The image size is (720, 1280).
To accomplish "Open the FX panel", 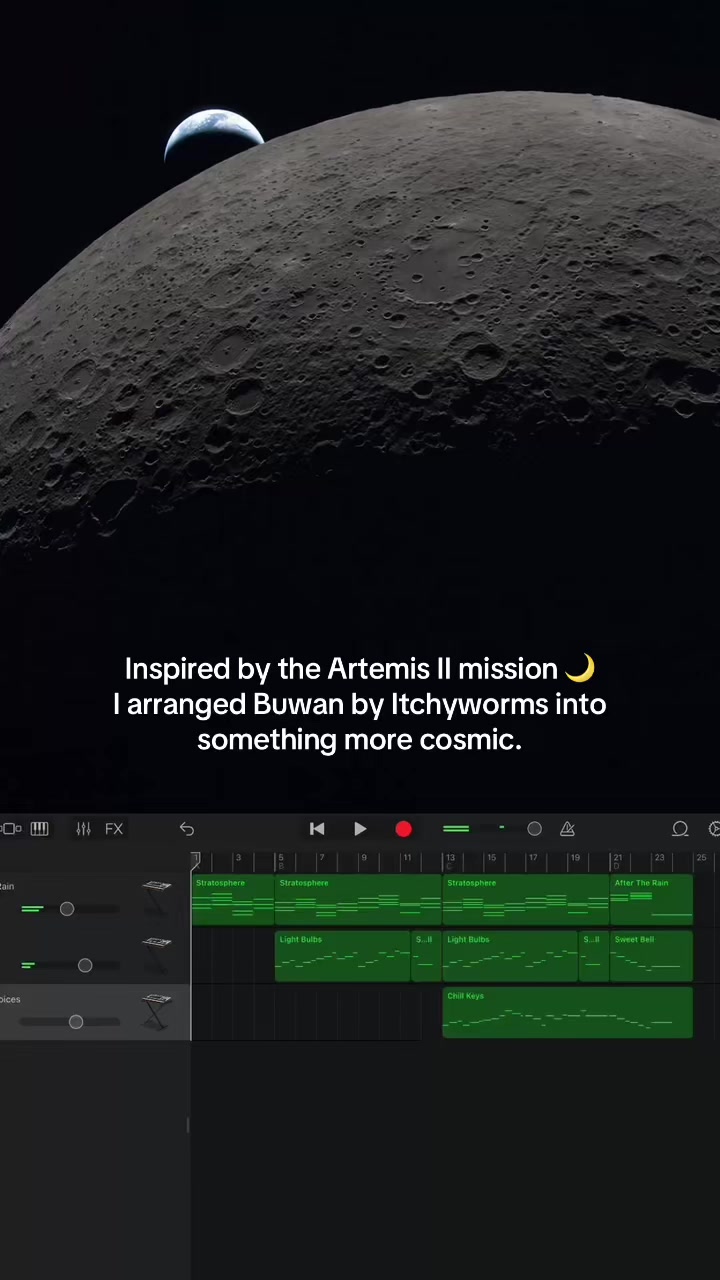I will click(114, 829).
